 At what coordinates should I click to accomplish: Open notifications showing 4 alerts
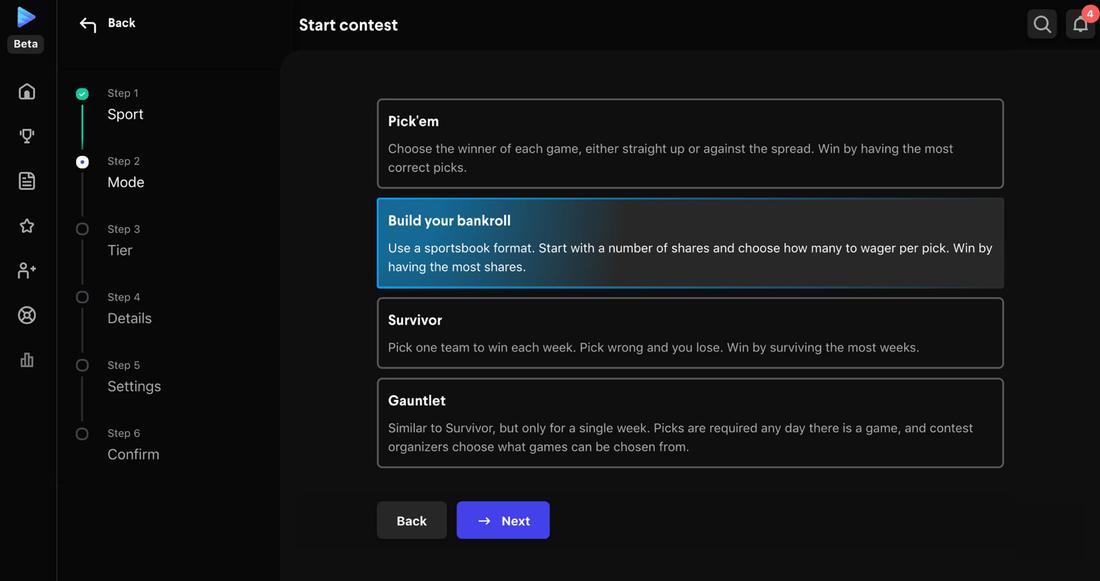point(1078,22)
